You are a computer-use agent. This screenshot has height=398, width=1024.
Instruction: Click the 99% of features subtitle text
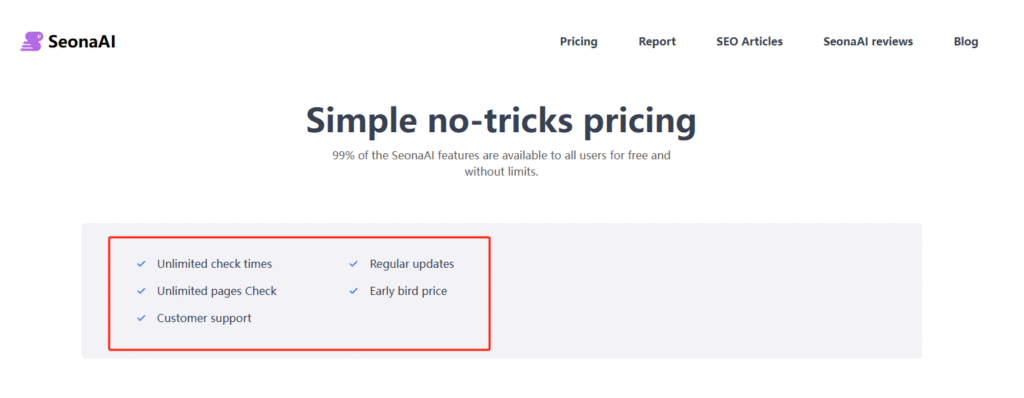(501, 164)
